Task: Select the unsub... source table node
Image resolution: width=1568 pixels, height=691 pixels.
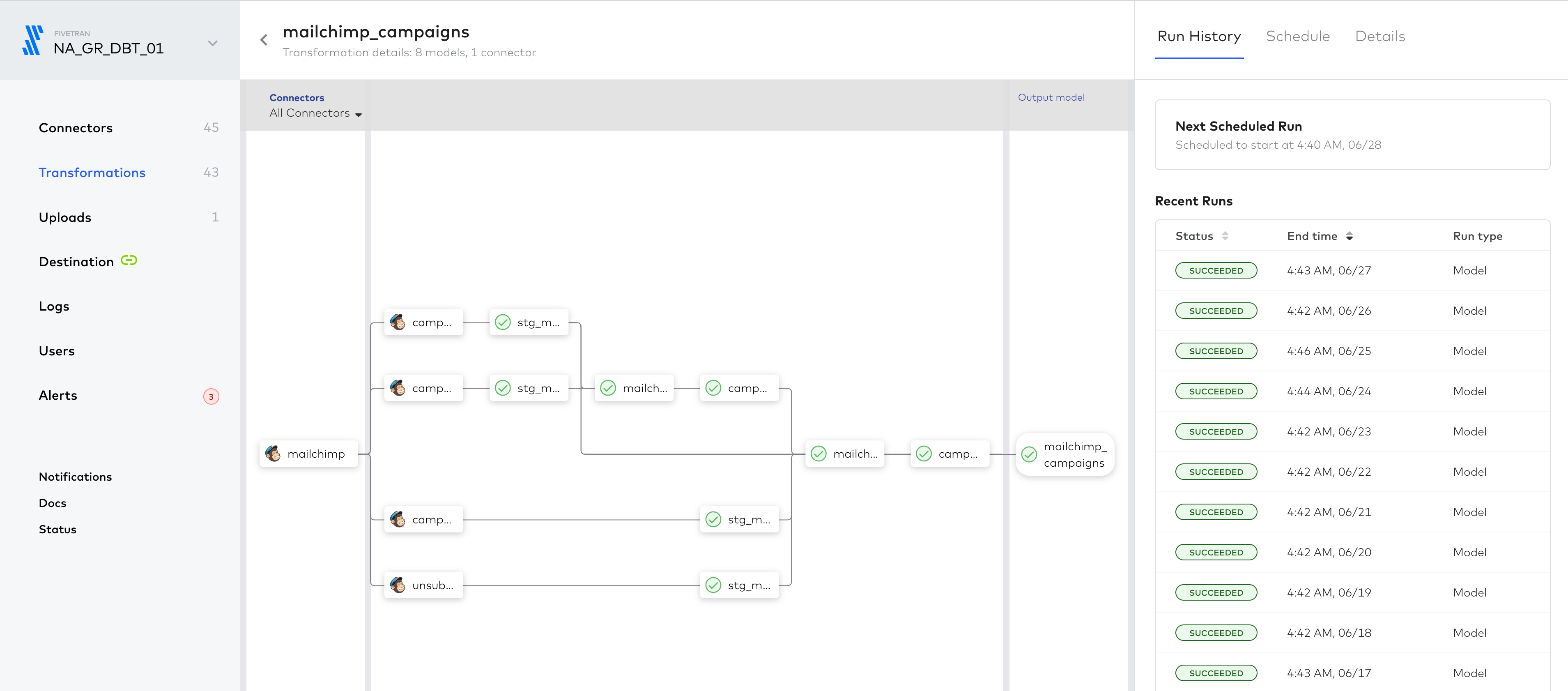Action: [x=424, y=586]
